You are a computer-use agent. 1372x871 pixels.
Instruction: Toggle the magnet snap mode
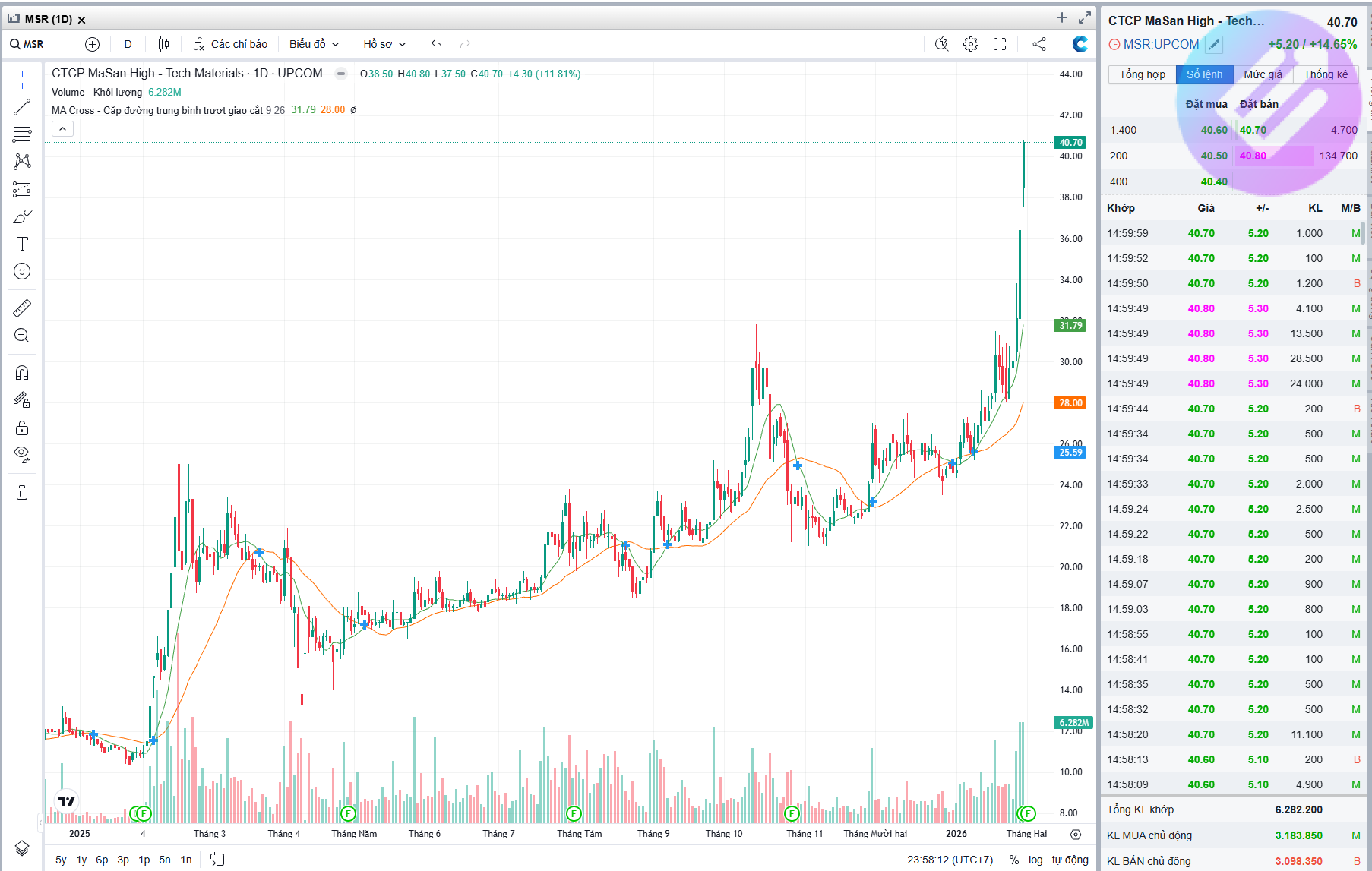pyautogui.click(x=22, y=372)
